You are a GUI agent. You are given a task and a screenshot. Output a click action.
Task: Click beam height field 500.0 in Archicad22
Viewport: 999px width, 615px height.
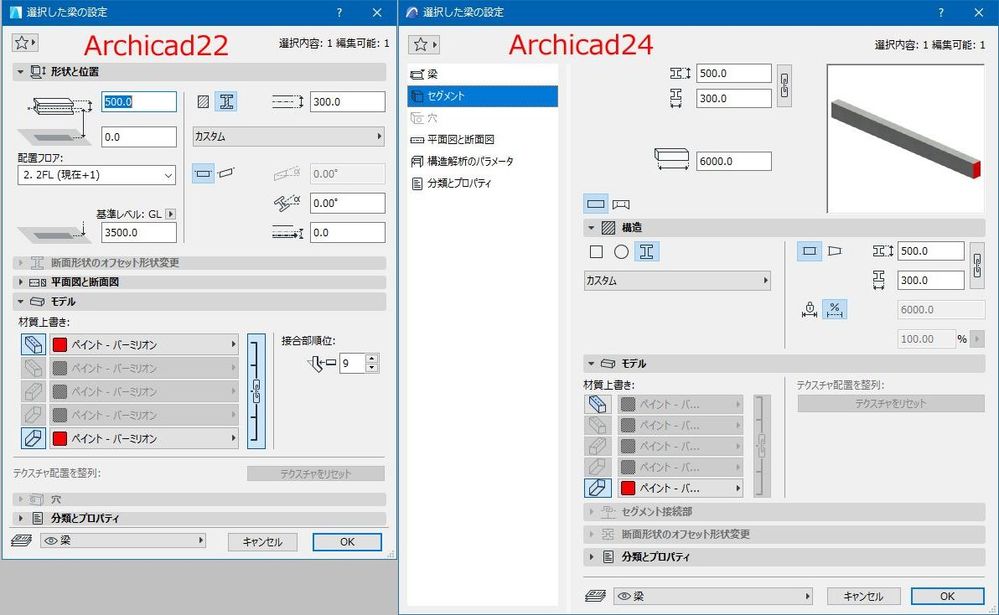[x=139, y=101]
